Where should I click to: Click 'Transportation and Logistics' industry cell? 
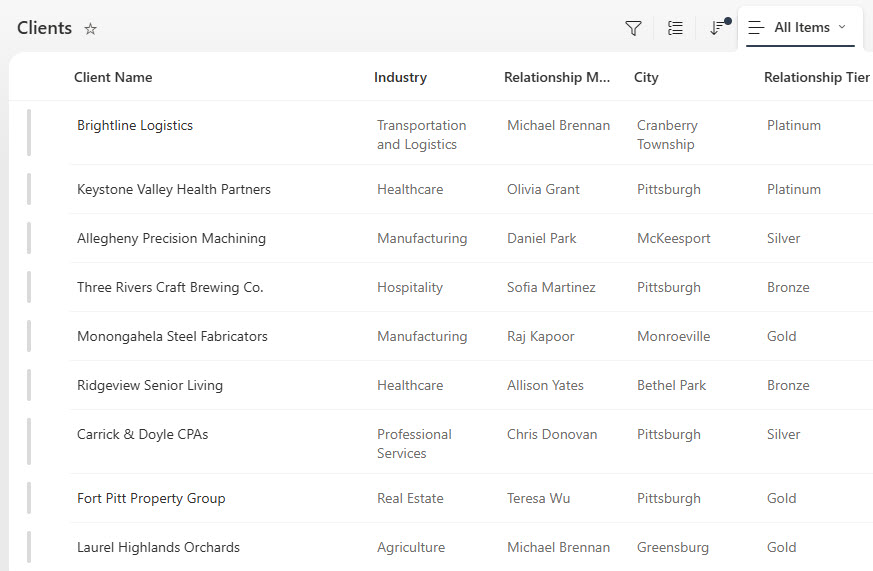(421, 135)
